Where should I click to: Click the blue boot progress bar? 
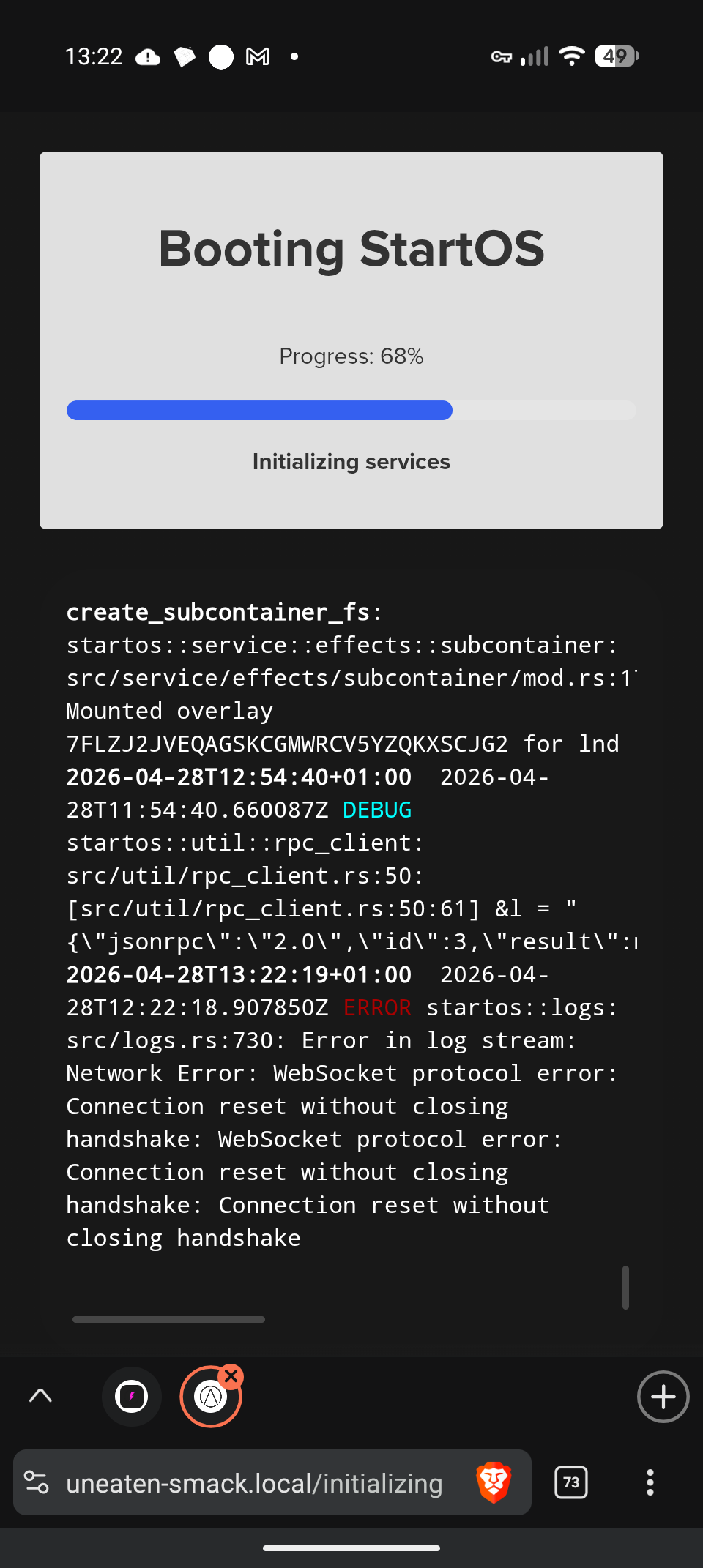259,410
